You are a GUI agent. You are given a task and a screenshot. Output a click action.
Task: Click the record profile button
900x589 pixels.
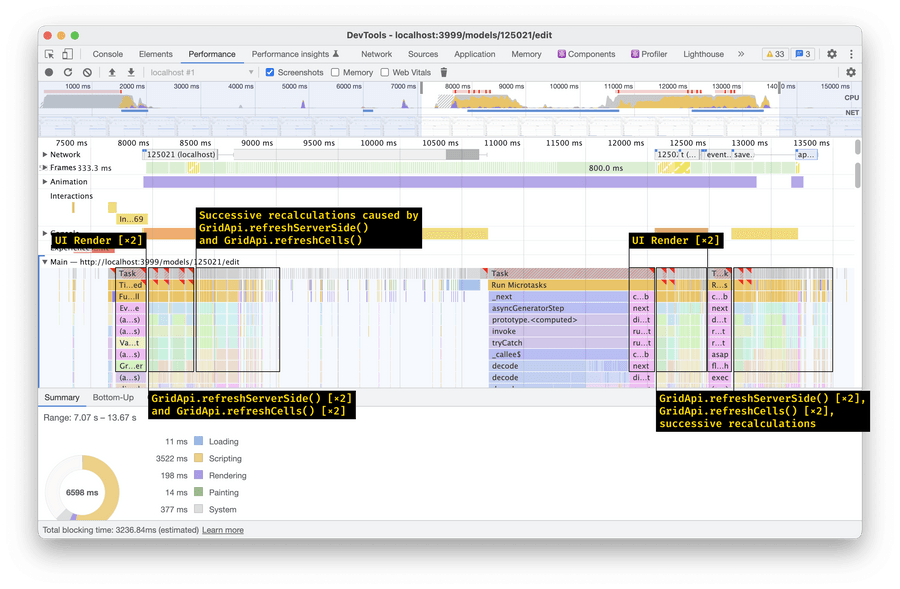click(49, 72)
